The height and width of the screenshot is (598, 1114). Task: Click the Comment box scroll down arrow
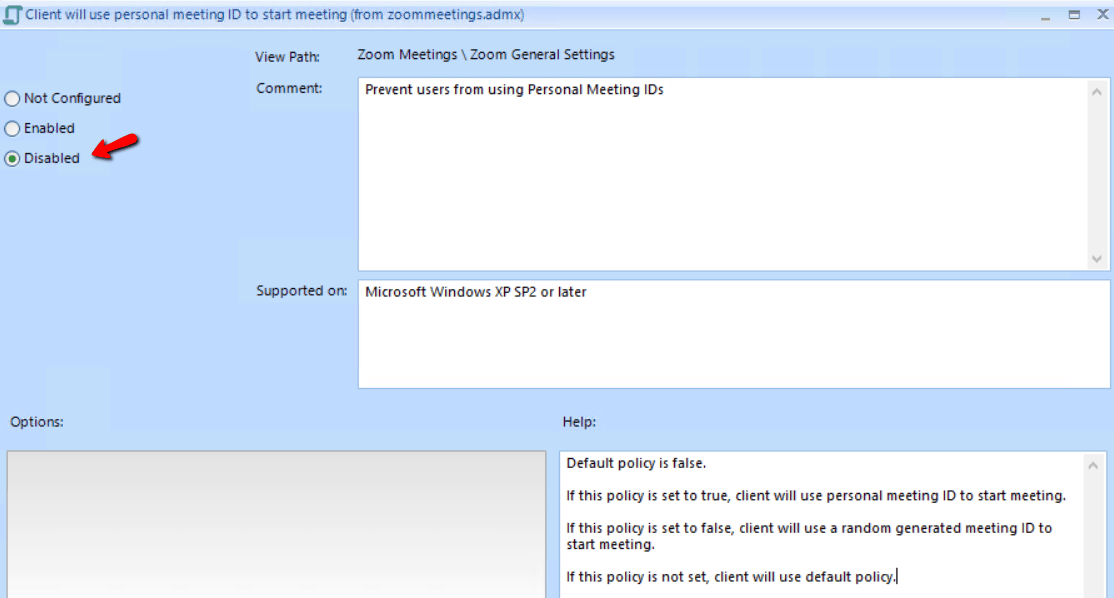(1097, 259)
